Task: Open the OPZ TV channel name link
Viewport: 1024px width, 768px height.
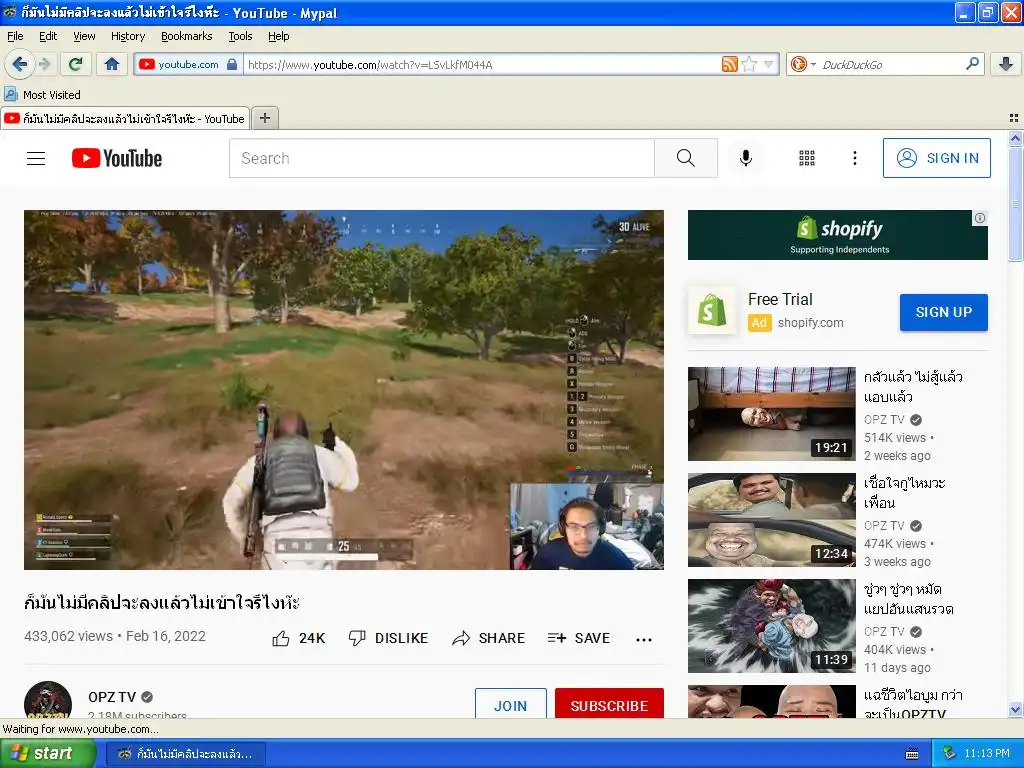Action: coord(112,697)
